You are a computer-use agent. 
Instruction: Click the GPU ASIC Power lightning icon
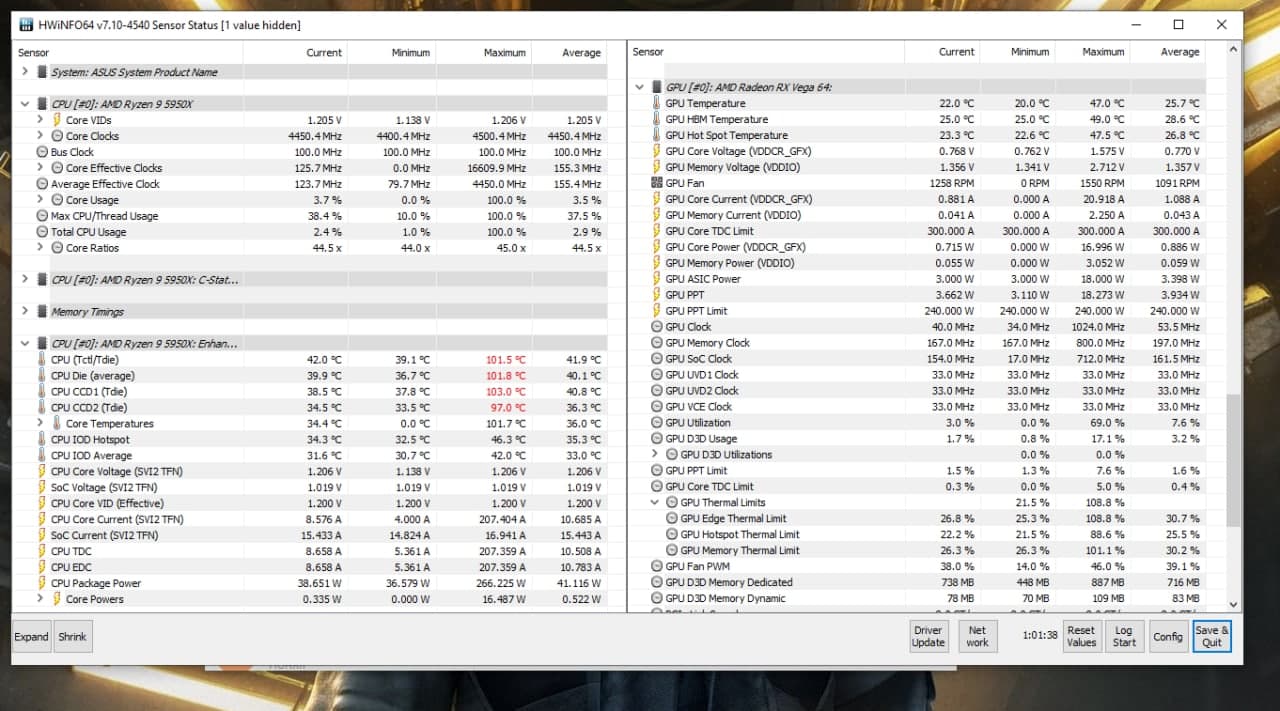pyautogui.click(x=656, y=279)
